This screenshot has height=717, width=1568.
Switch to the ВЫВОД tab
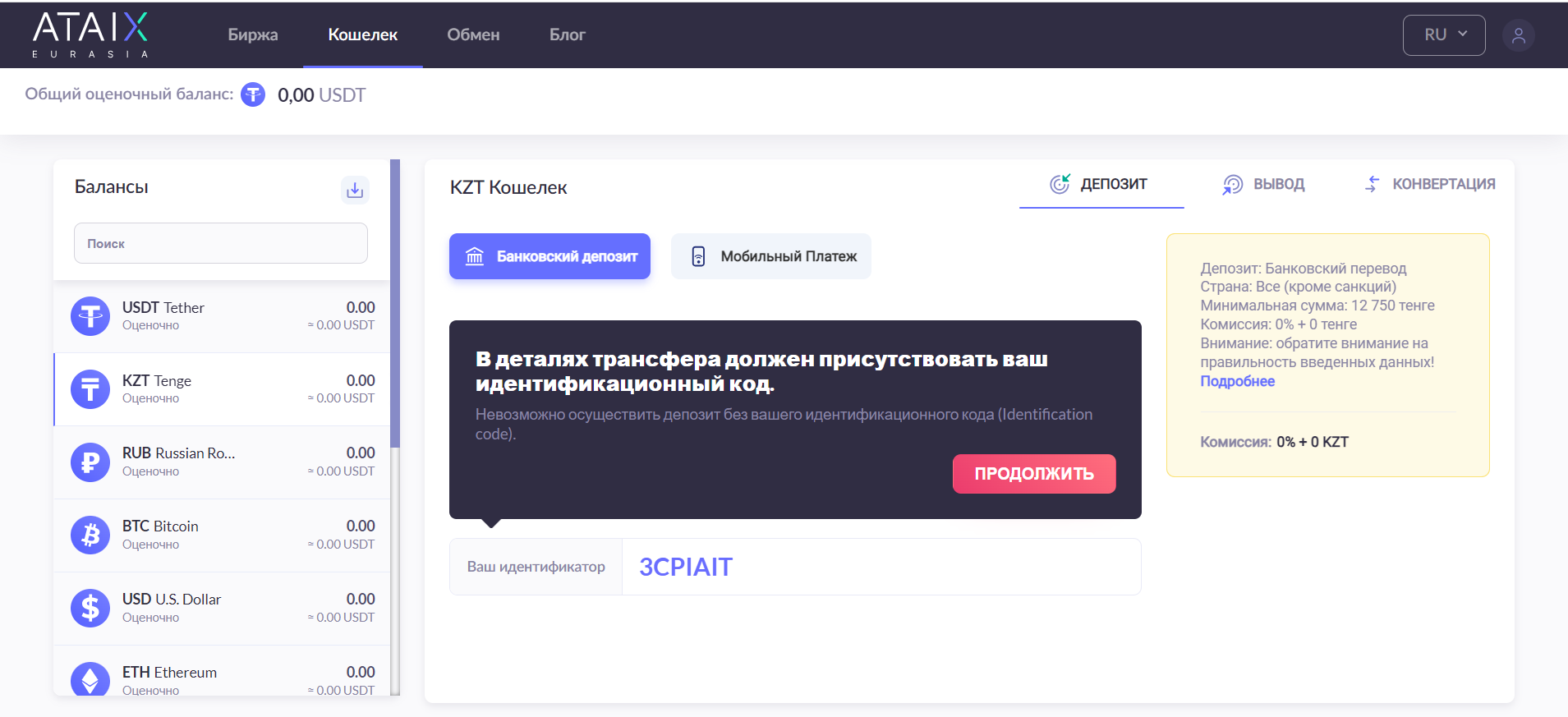(x=1263, y=184)
